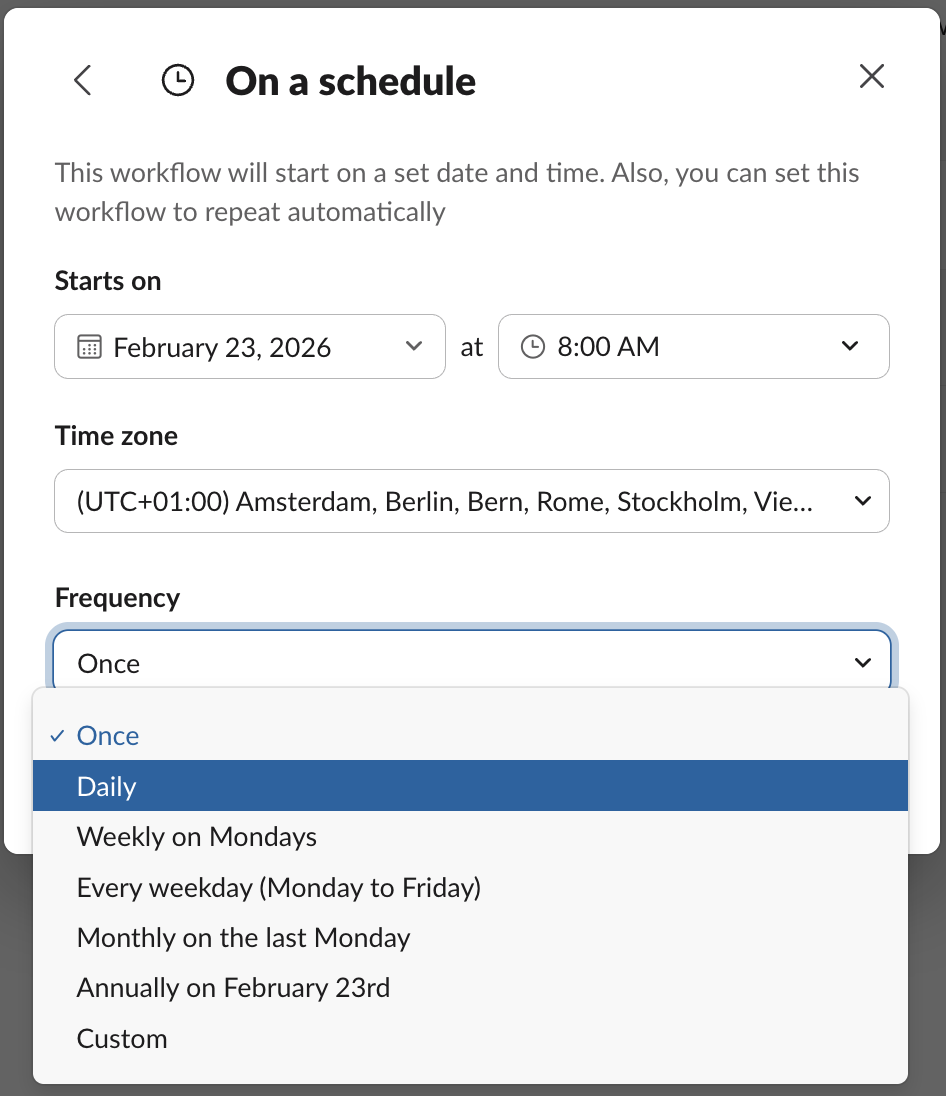Click the calendar icon in the date field
This screenshot has height=1096, width=946.
(x=90, y=347)
